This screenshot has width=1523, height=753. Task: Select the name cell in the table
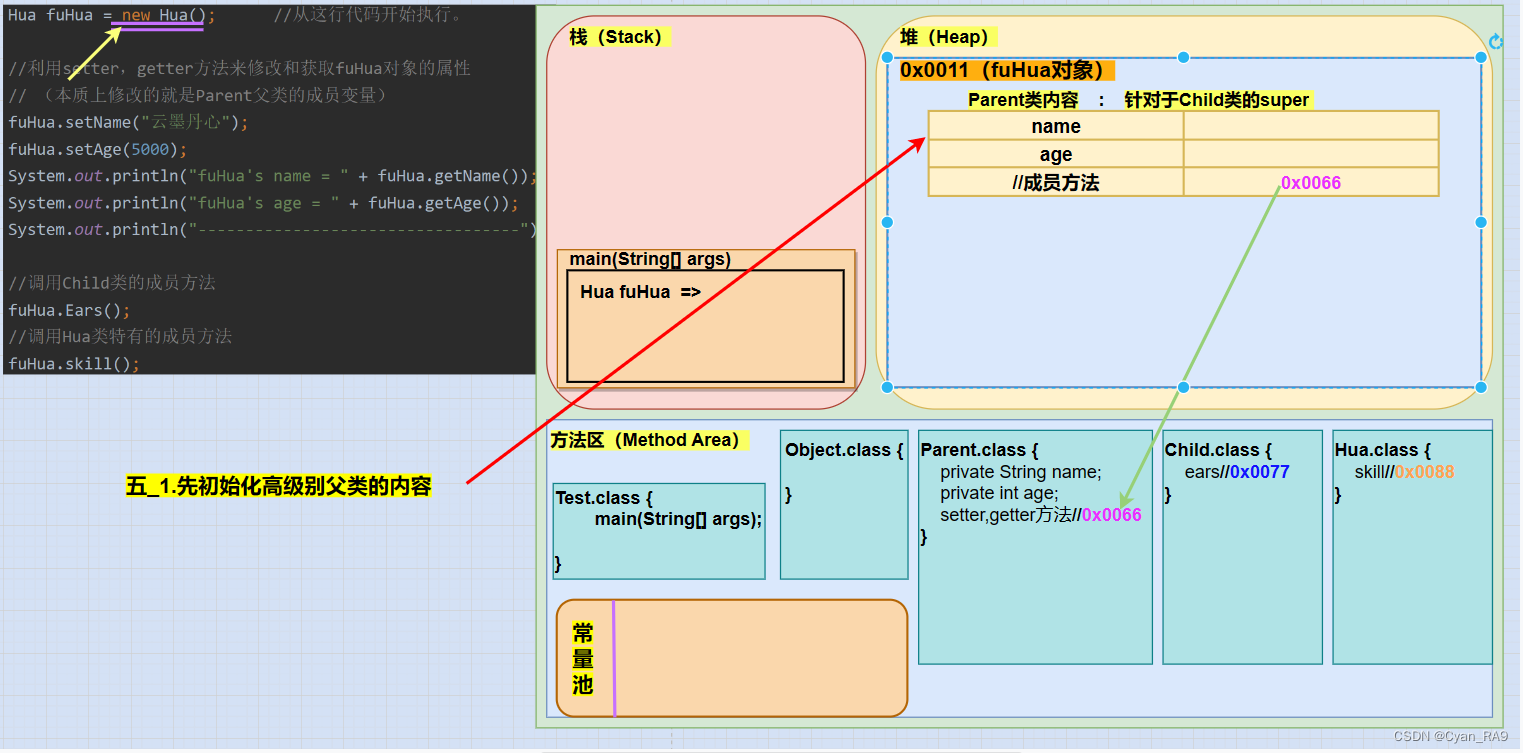pos(1056,126)
